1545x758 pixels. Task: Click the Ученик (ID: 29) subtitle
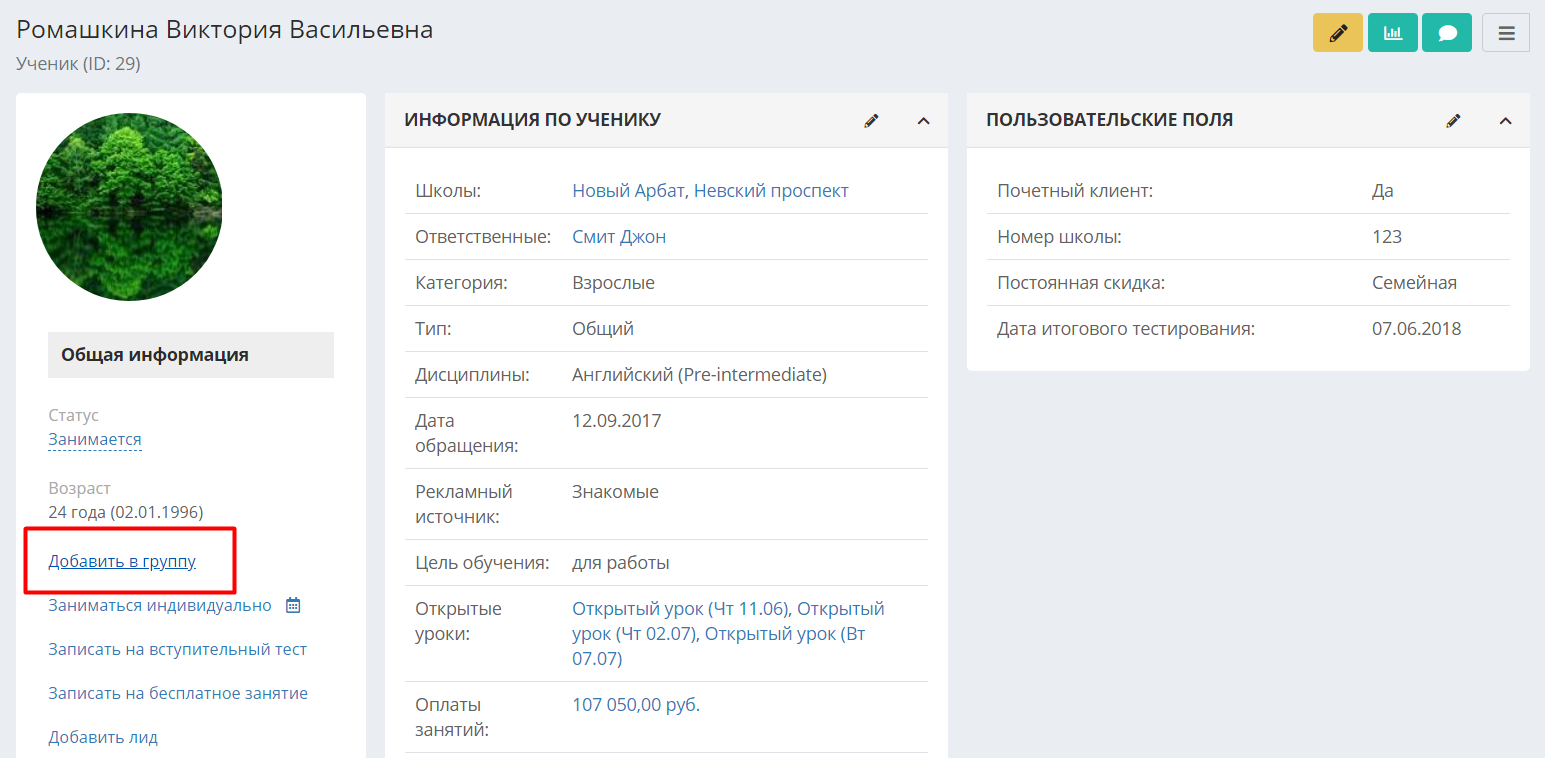click(x=78, y=63)
